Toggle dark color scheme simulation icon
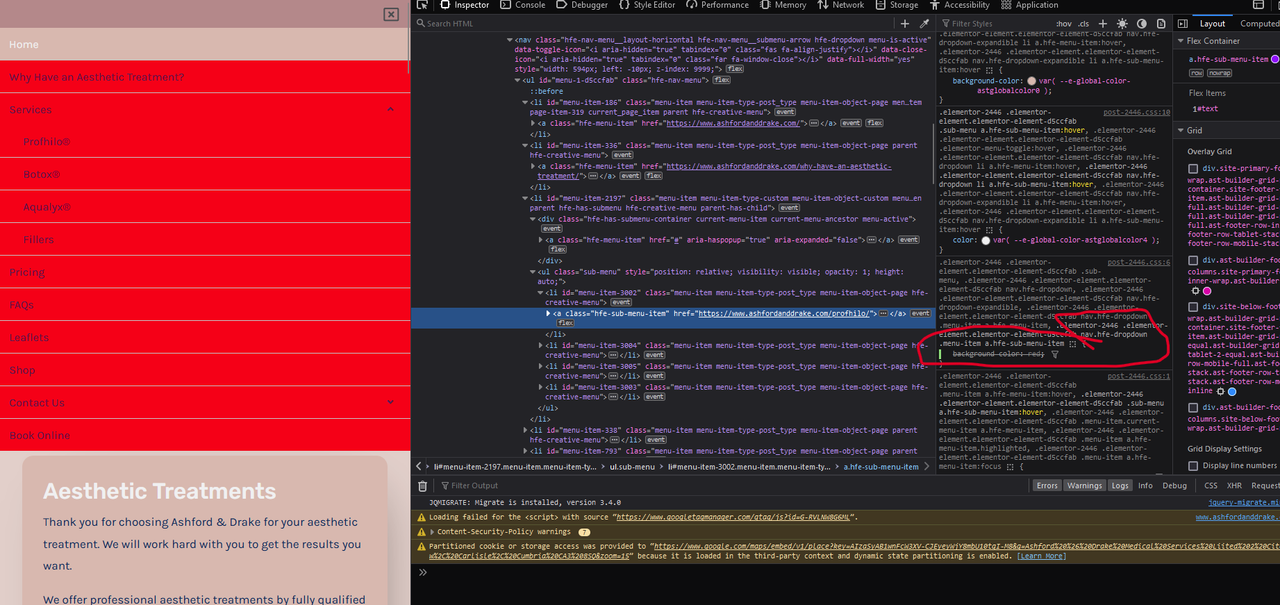Image resolution: width=1280 pixels, height=605 pixels. [x=1141, y=23]
